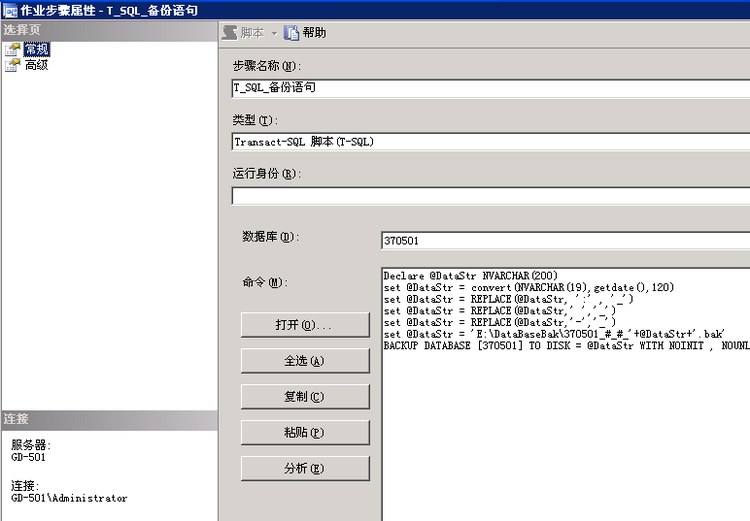The height and width of the screenshot is (521, 750).
Task: Open the database combo box 370501
Action: point(566,241)
